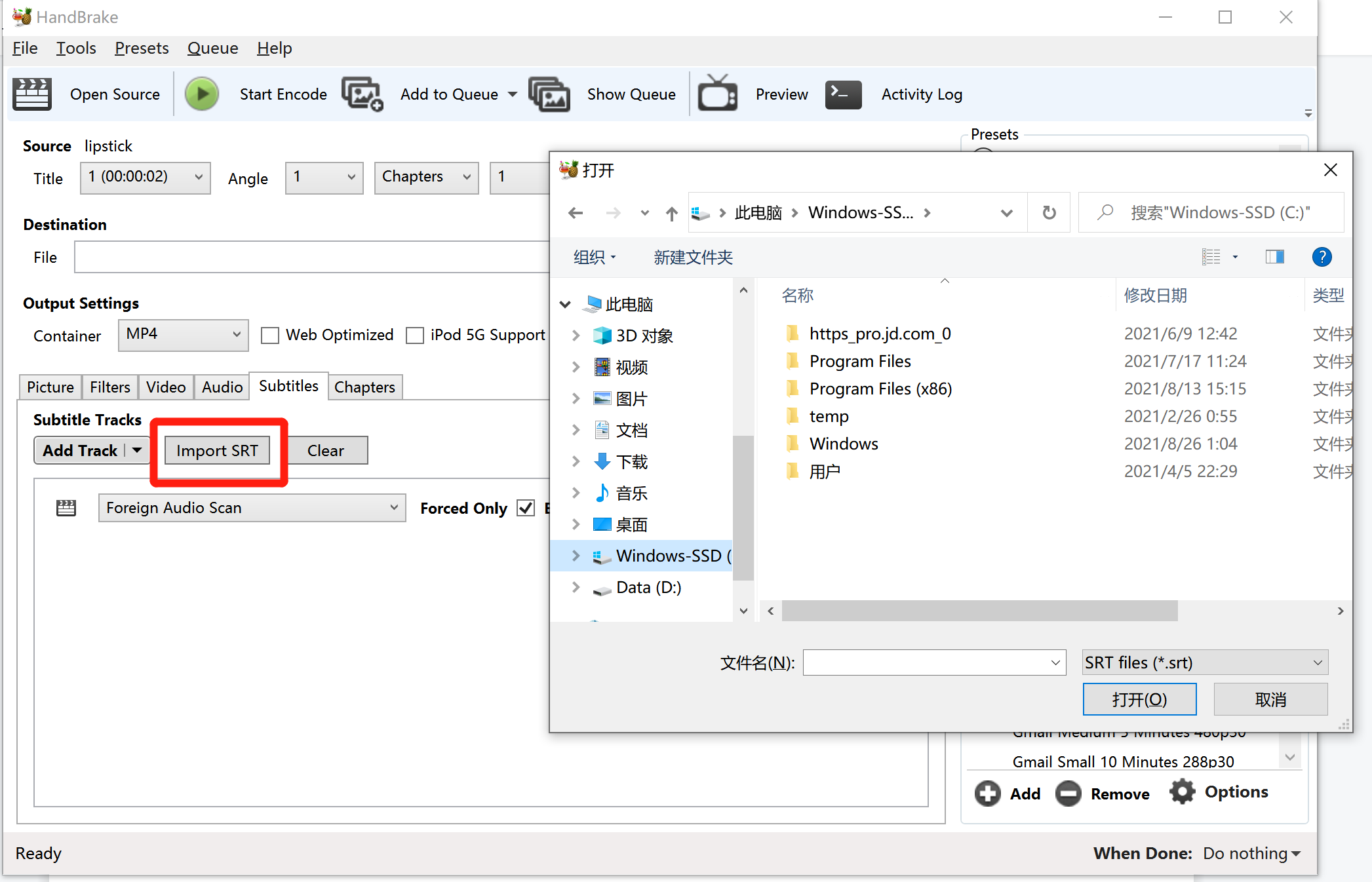The width and height of the screenshot is (1372, 882).
Task: Click the Open Source clapperboard icon
Action: [x=31, y=94]
